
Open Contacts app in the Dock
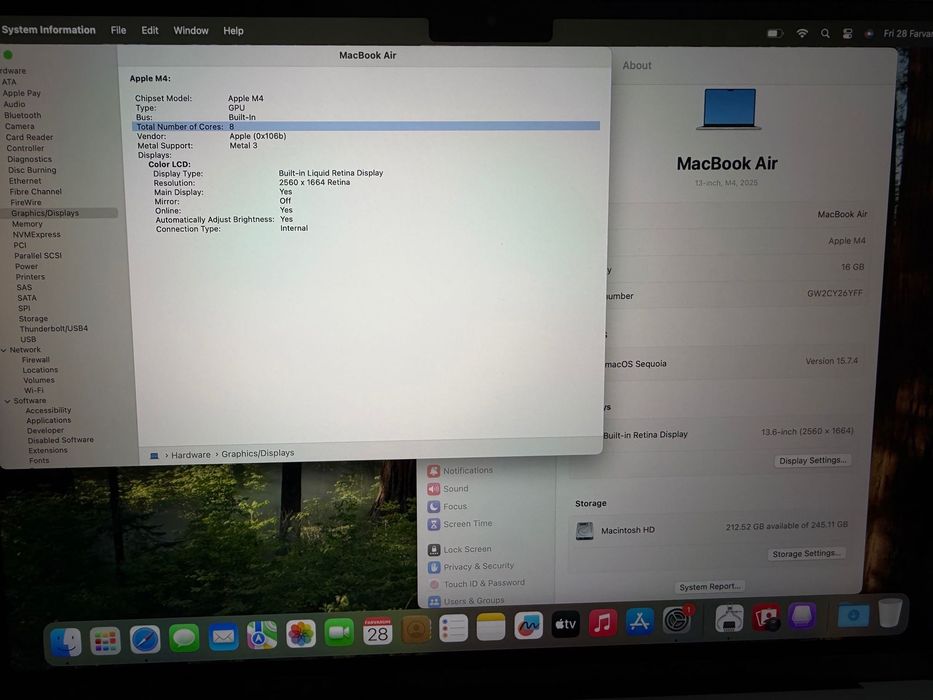(x=416, y=629)
